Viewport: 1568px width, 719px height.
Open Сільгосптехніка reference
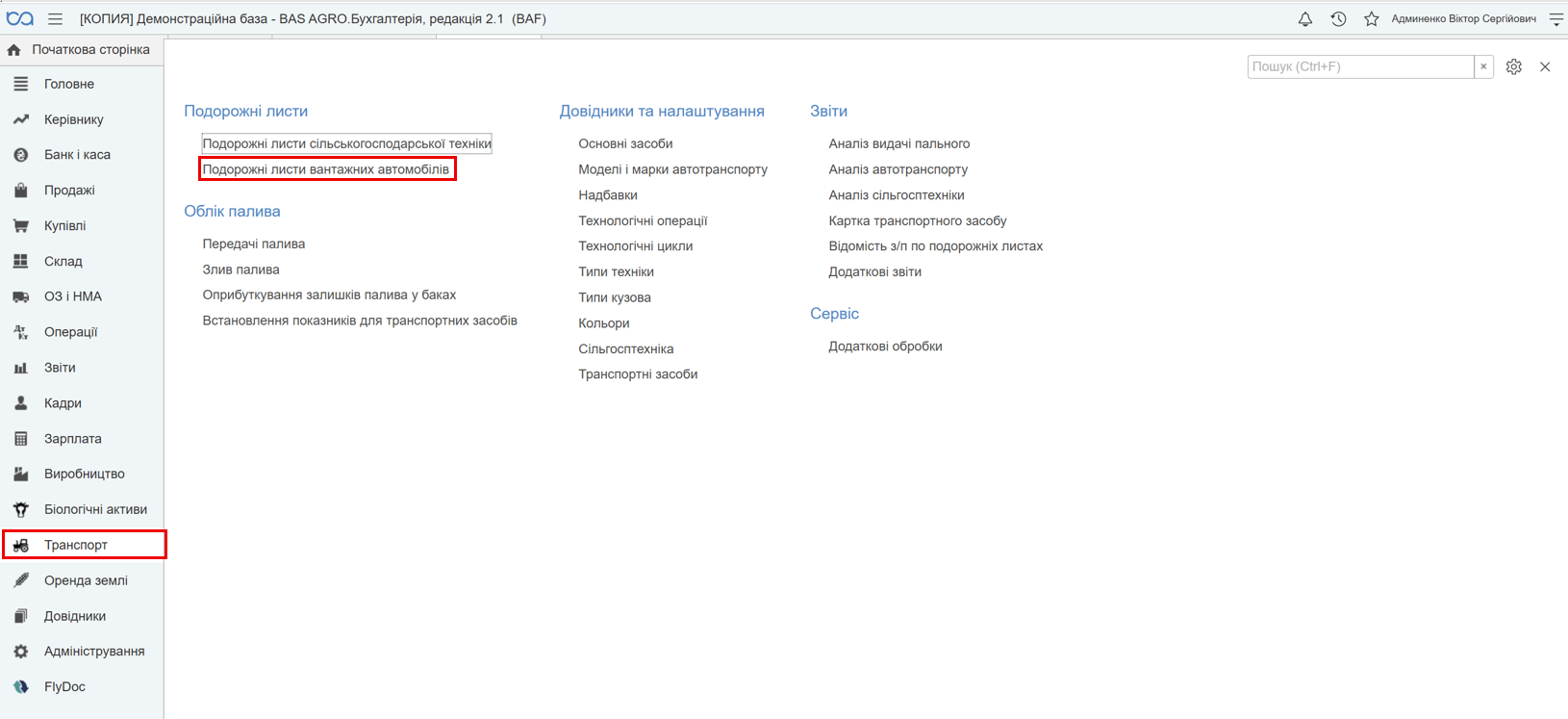[x=626, y=348]
